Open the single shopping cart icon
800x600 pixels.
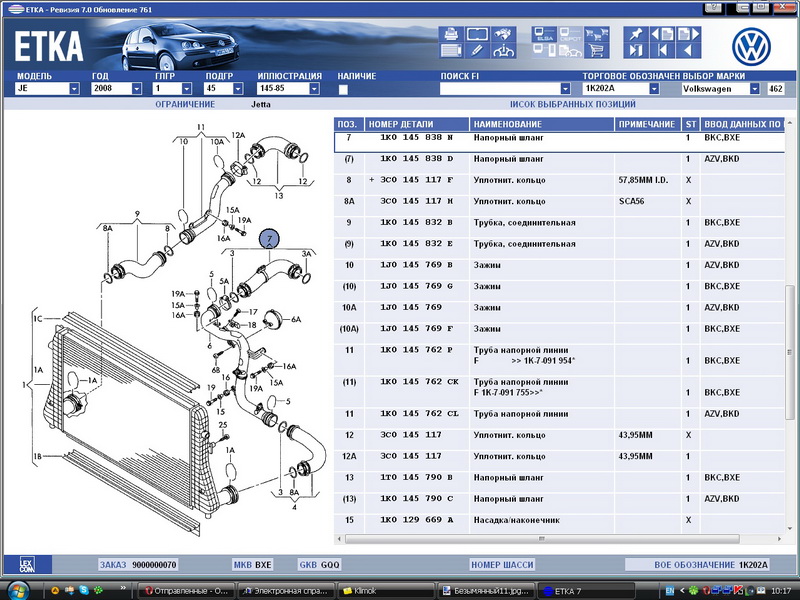[x=596, y=51]
